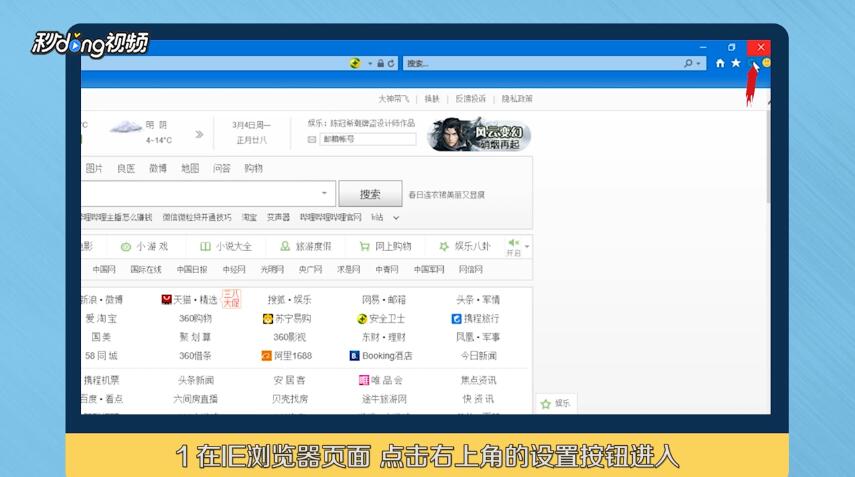The image size is (855, 477).
Task: Open the 360影视 link
Action: (x=290, y=337)
